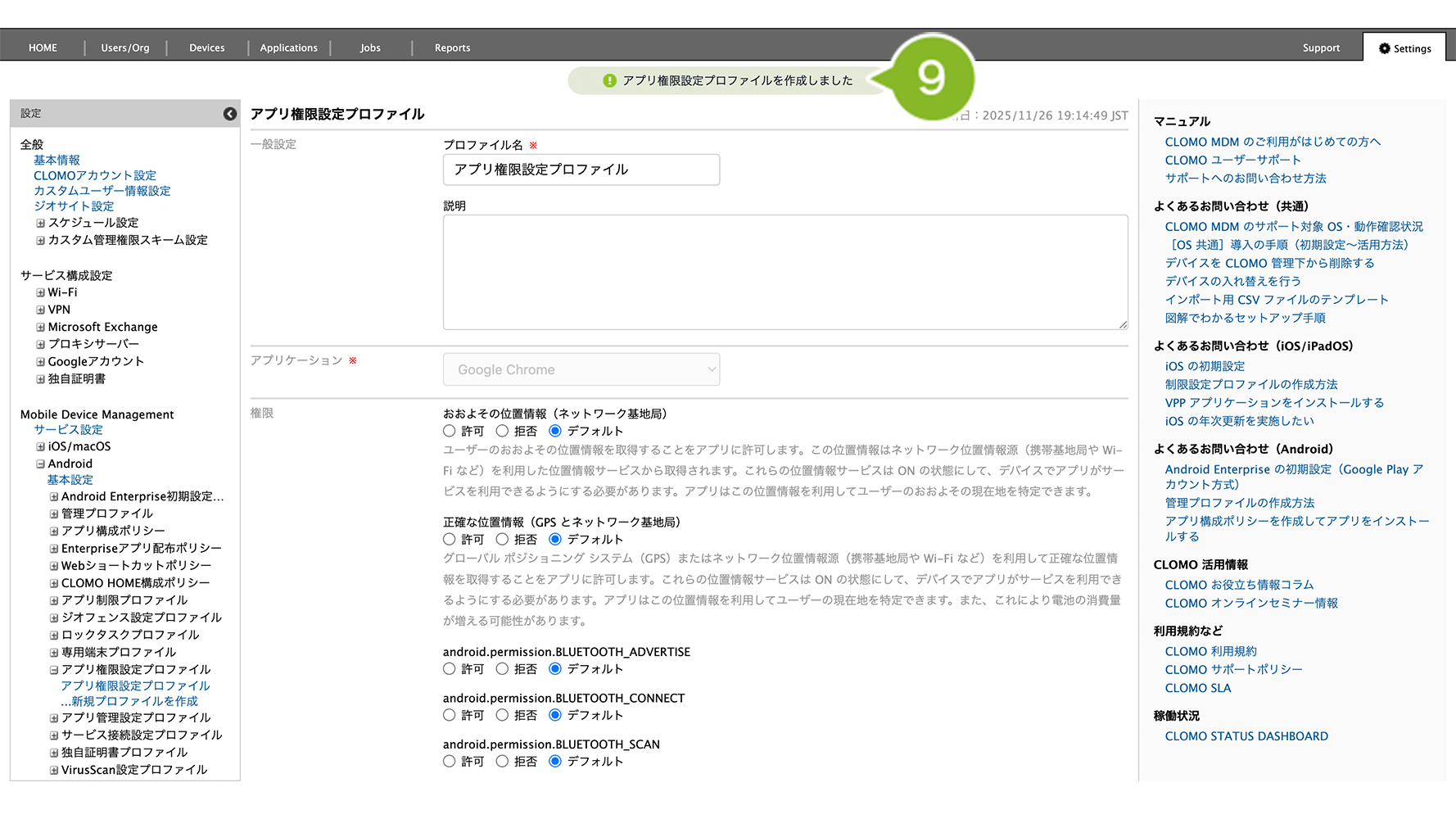Click the プロファイル名 input field
This screenshot has width=1456, height=819.
coord(581,170)
